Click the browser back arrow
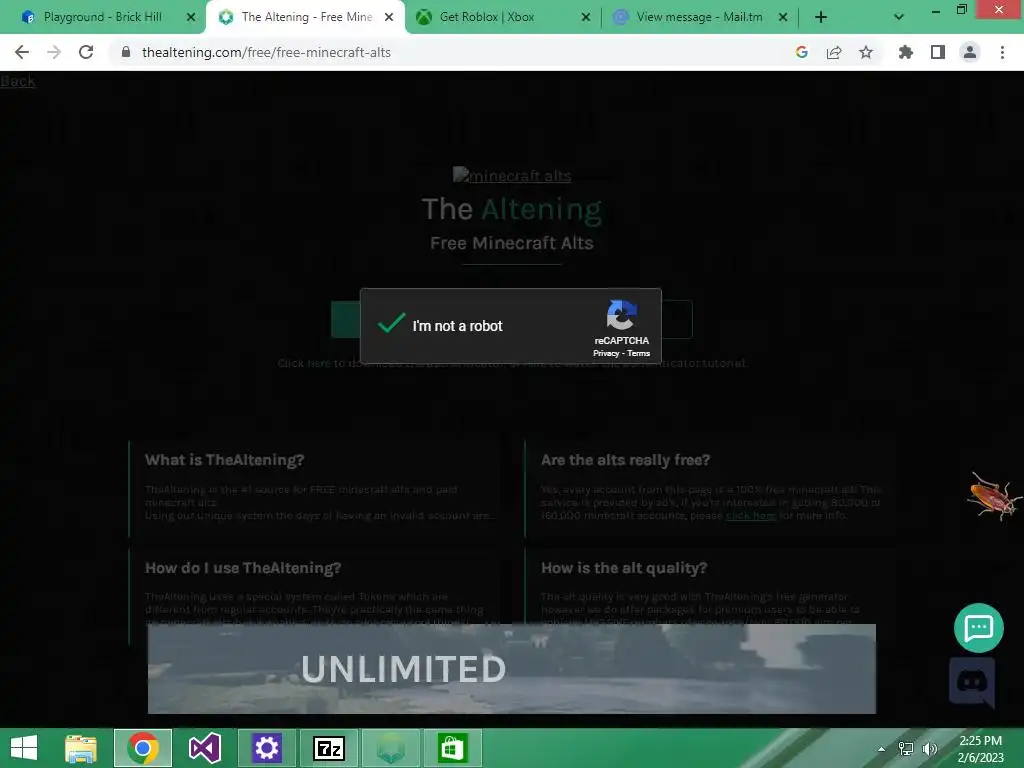 click(x=22, y=52)
